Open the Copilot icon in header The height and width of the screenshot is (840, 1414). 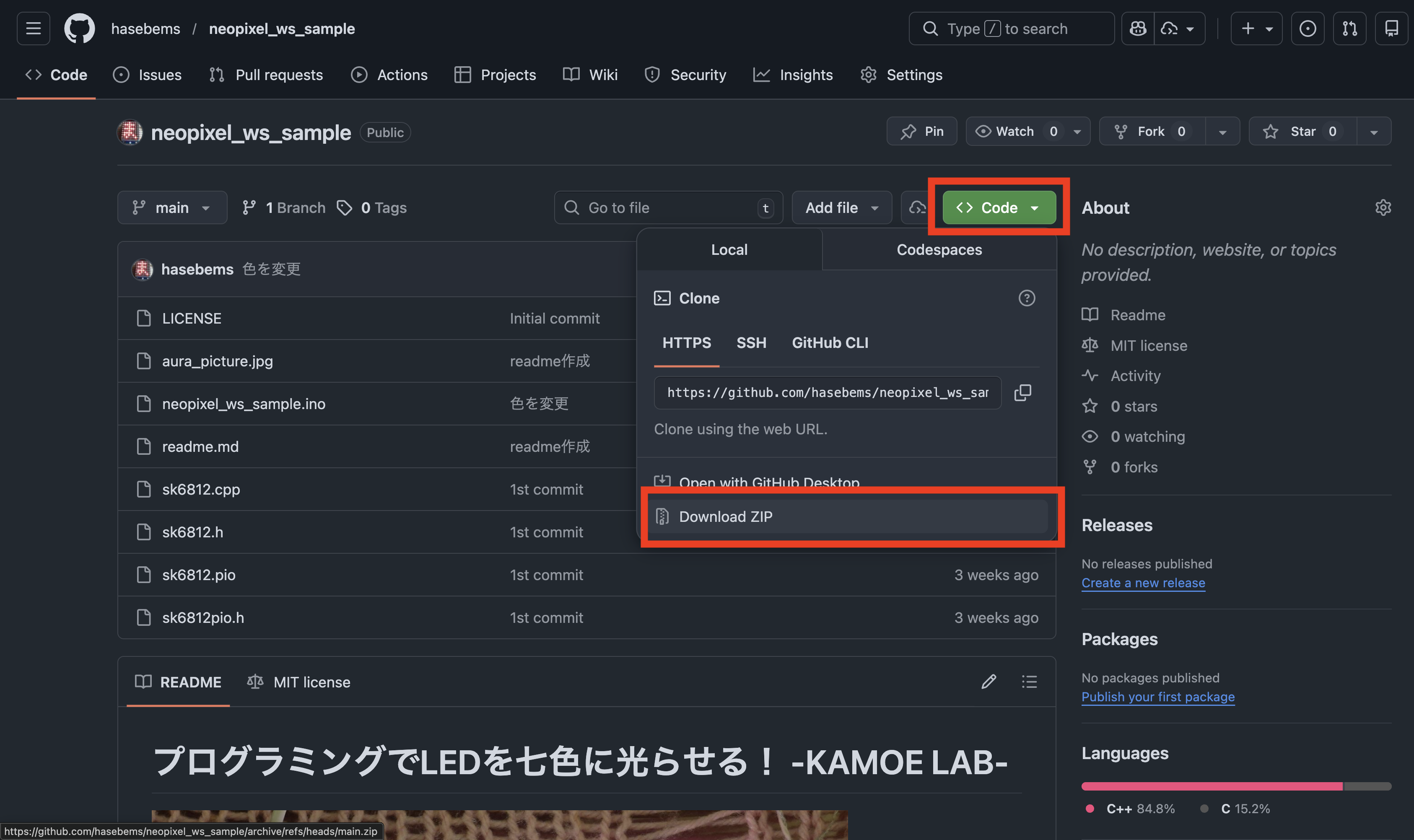[x=1138, y=29]
